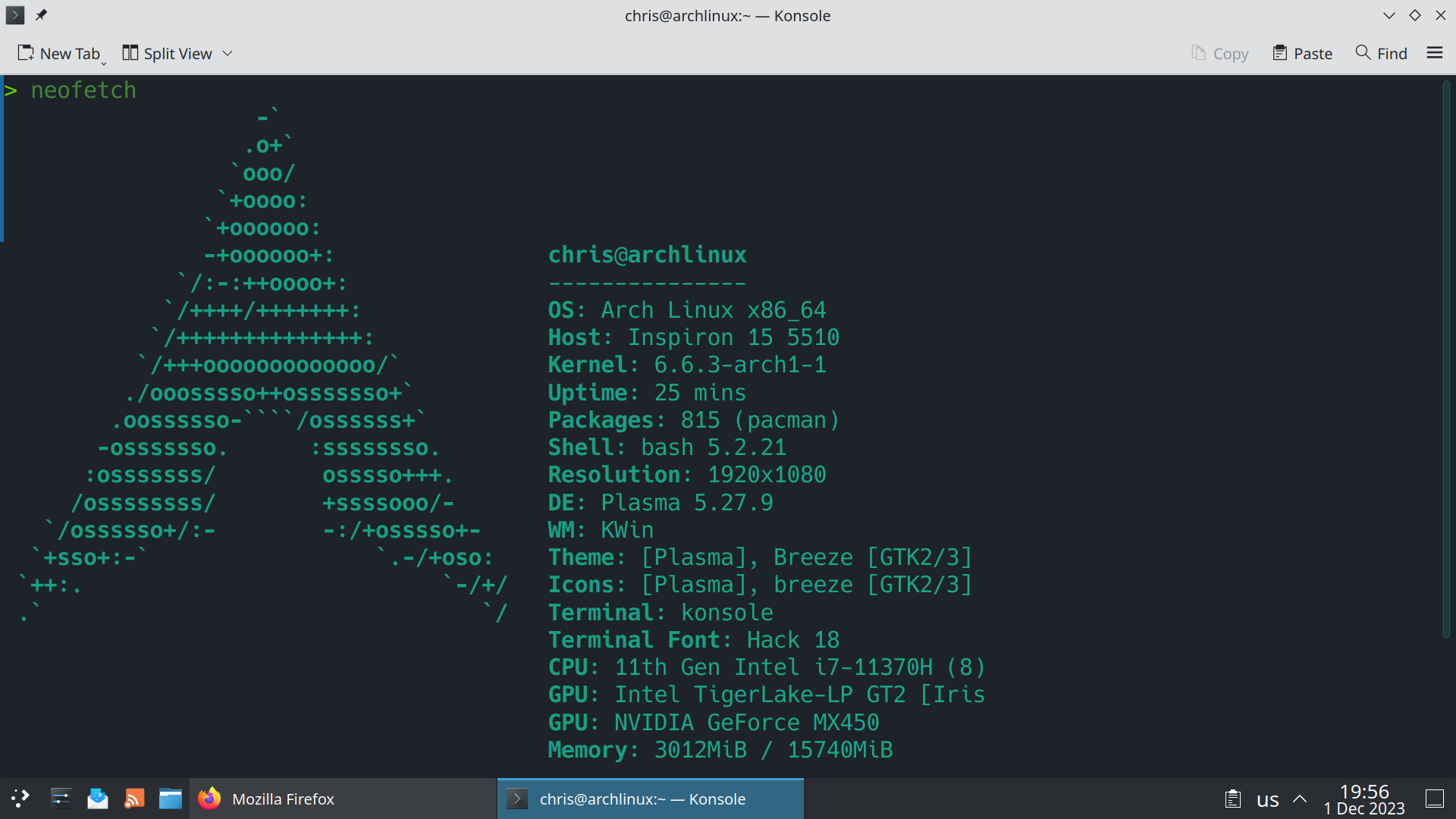Click the 'us' keyboard layout indicator
Screen dimensions: 1456x819
pyautogui.click(x=1268, y=799)
